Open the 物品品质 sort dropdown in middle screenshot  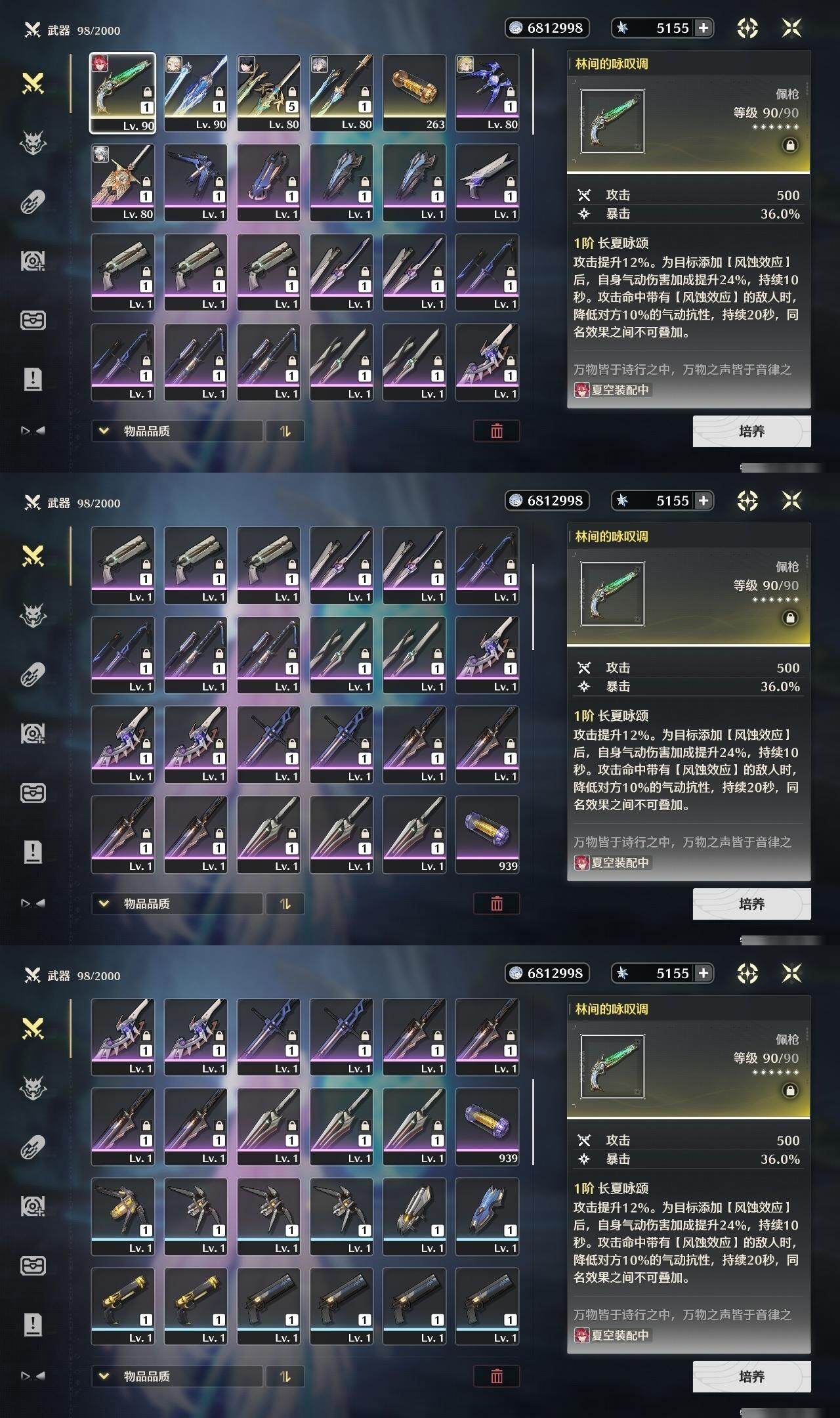pos(177,903)
